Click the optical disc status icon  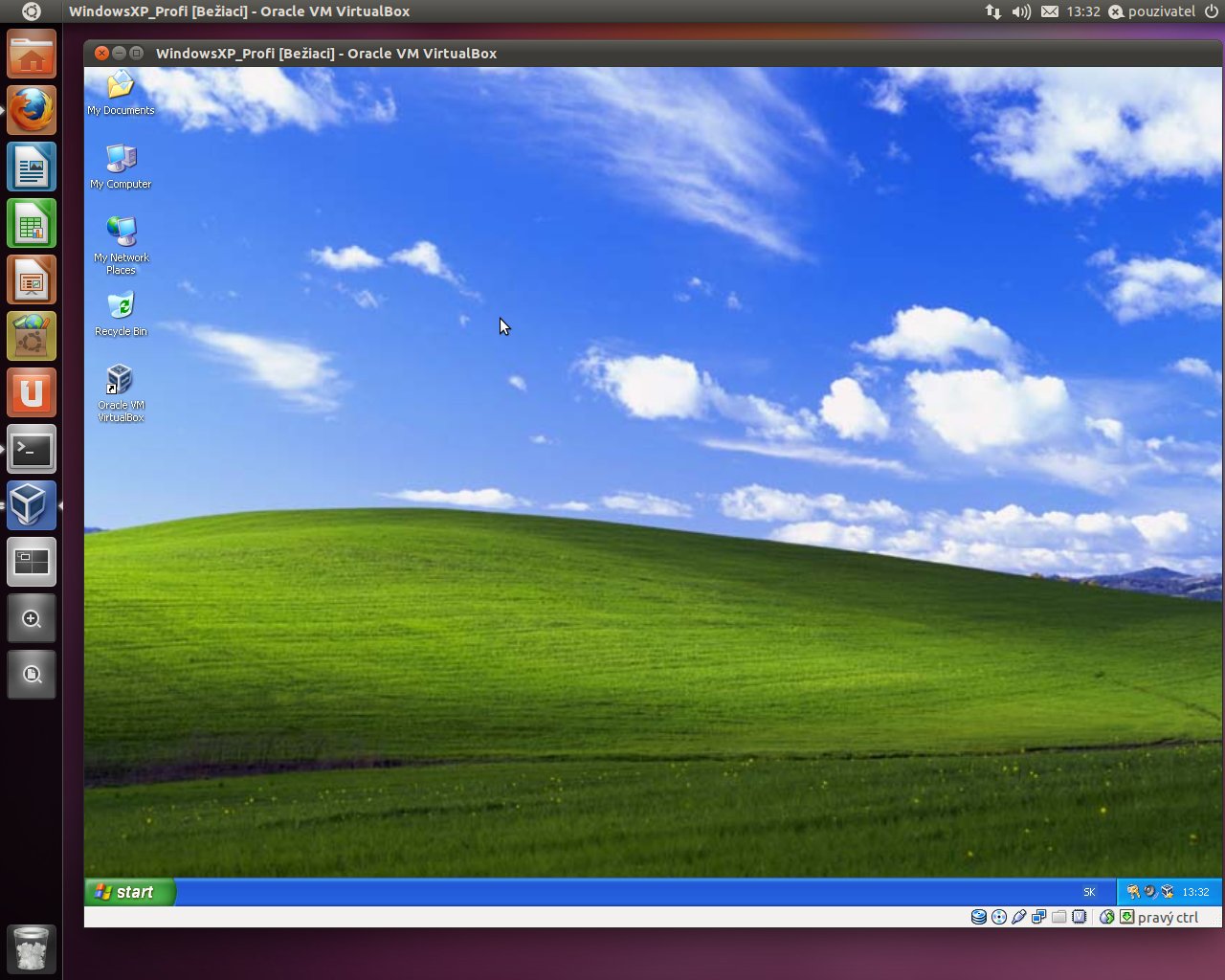click(x=999, y=917)
